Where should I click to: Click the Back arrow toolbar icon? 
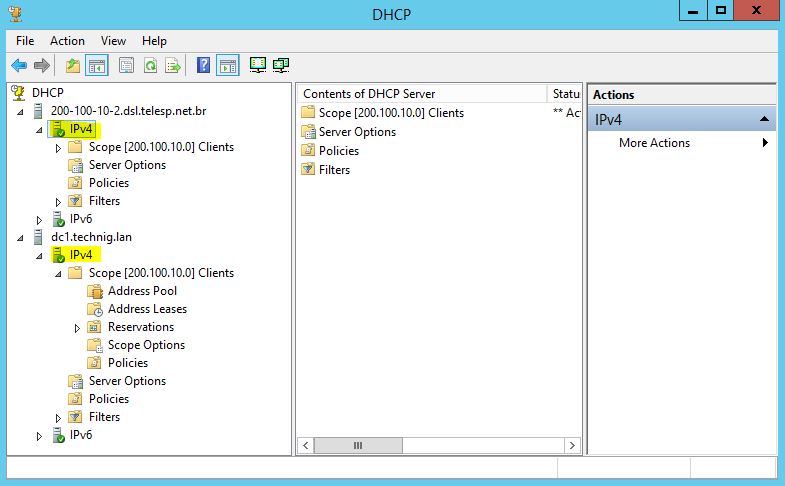19,65
